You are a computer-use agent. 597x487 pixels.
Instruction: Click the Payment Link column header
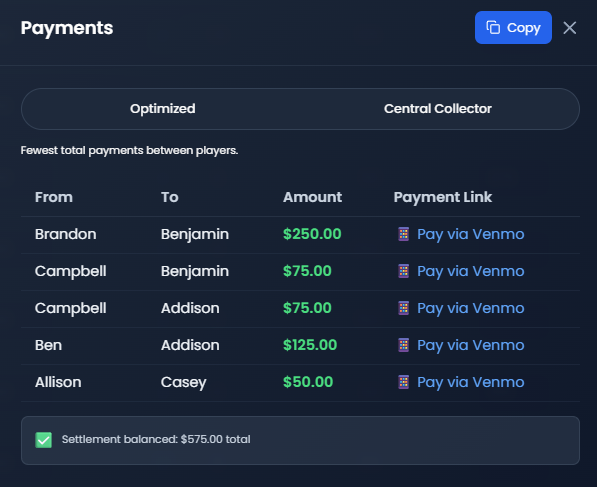442,197
